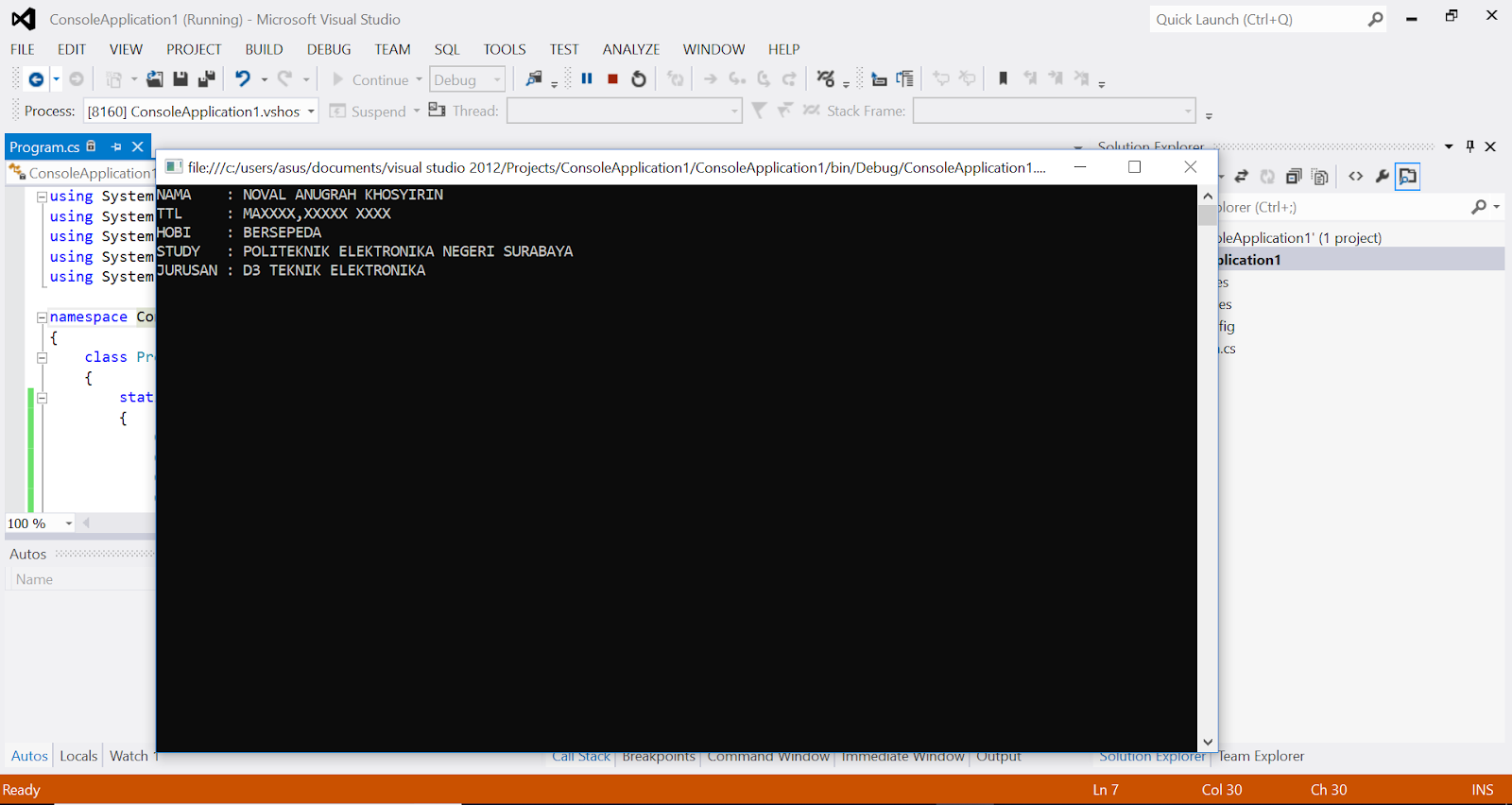Stop debugging with the red square
The image size is (1512, 805).
coord(612,79)
